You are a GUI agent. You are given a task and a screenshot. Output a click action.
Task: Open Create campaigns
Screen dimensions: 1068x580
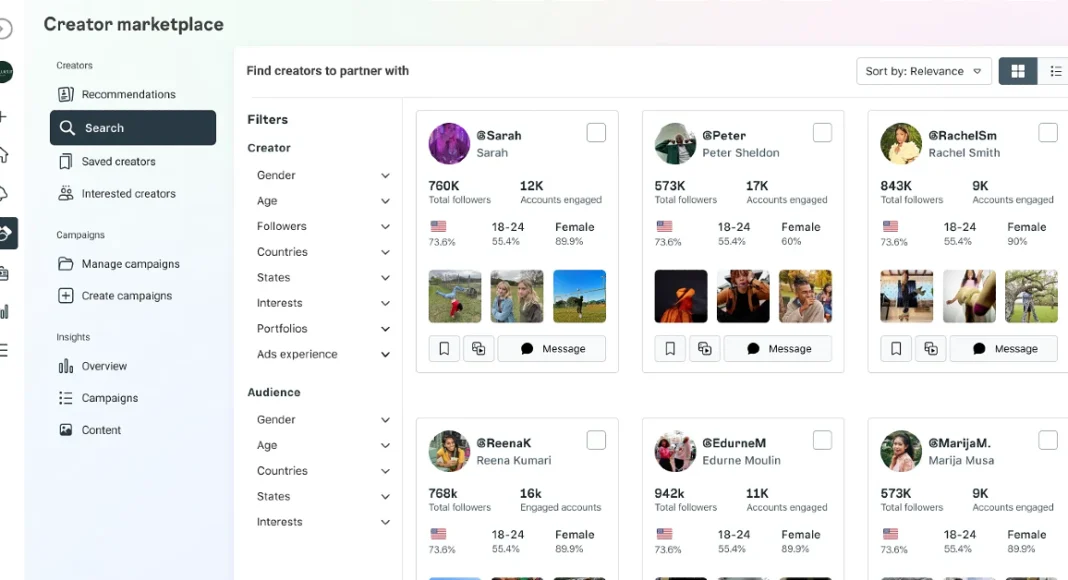133,295
